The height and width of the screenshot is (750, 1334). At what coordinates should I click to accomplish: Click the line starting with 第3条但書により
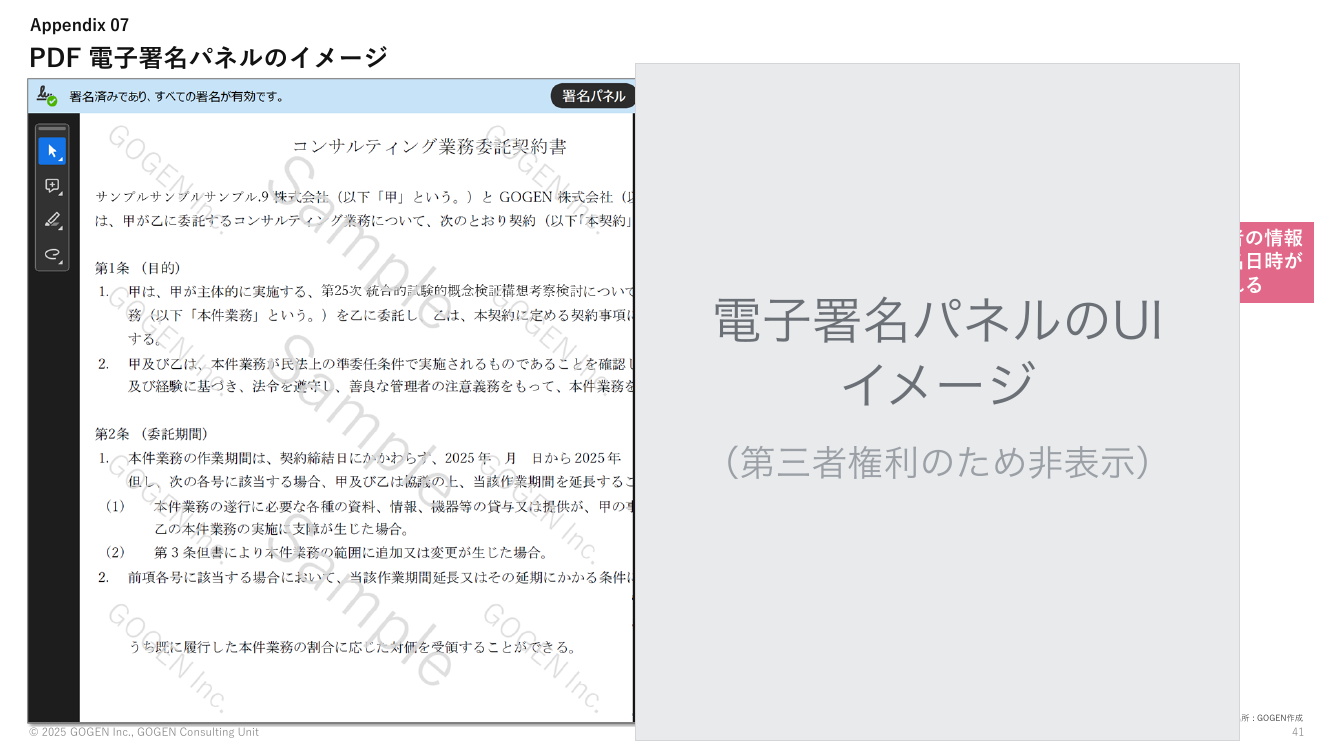tap(351, 552)
